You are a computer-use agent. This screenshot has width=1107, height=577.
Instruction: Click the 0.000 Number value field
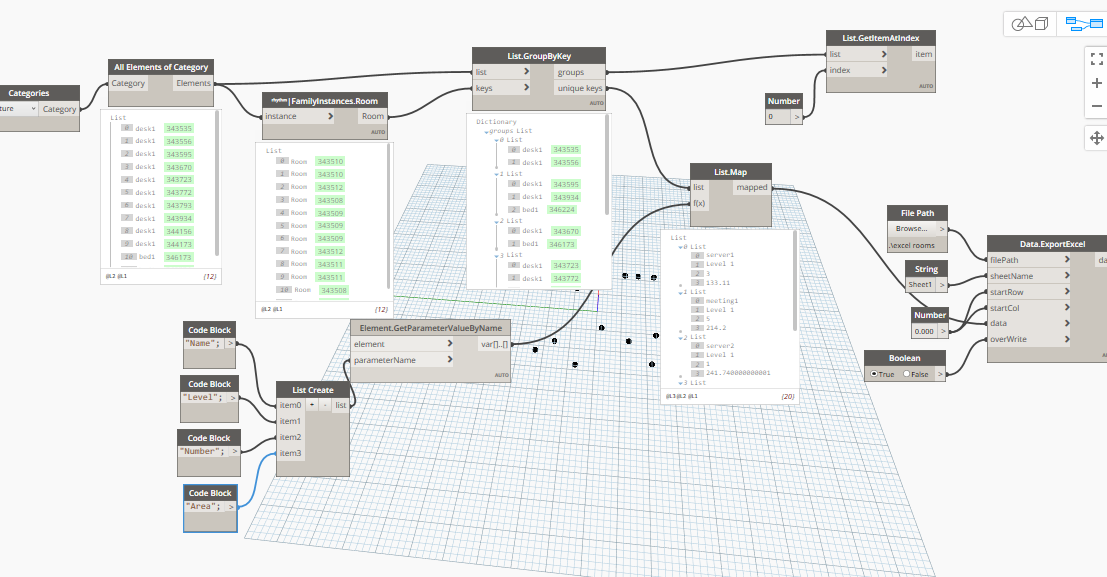924,331
